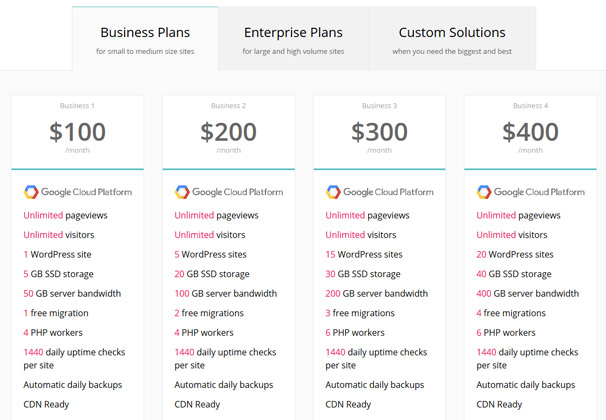Click the Business 4 plan title
This screenshot has width=606, height=420.
530,105
